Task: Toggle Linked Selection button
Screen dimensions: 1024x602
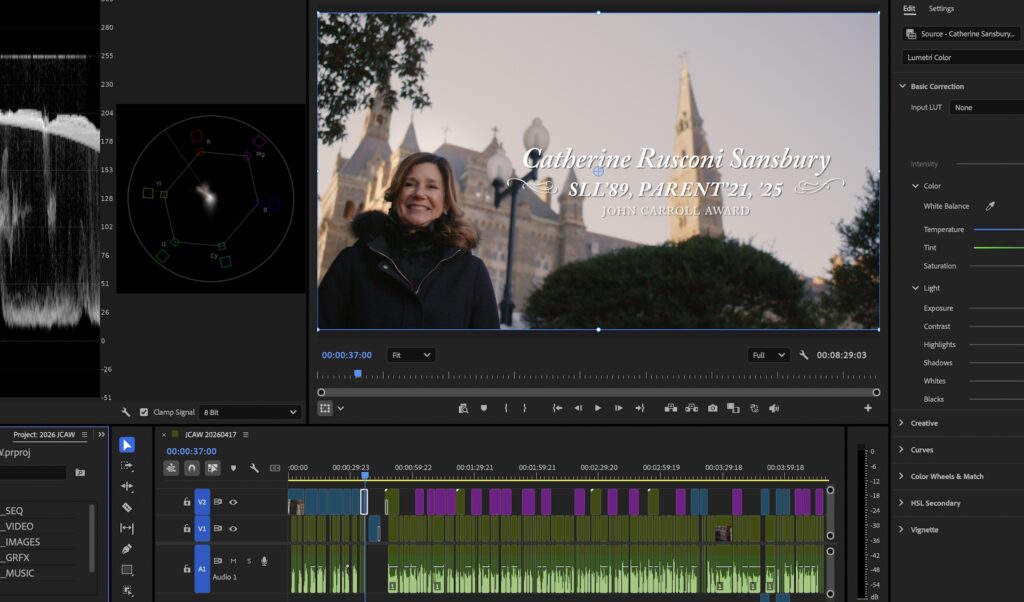Action: pos(212,468)
